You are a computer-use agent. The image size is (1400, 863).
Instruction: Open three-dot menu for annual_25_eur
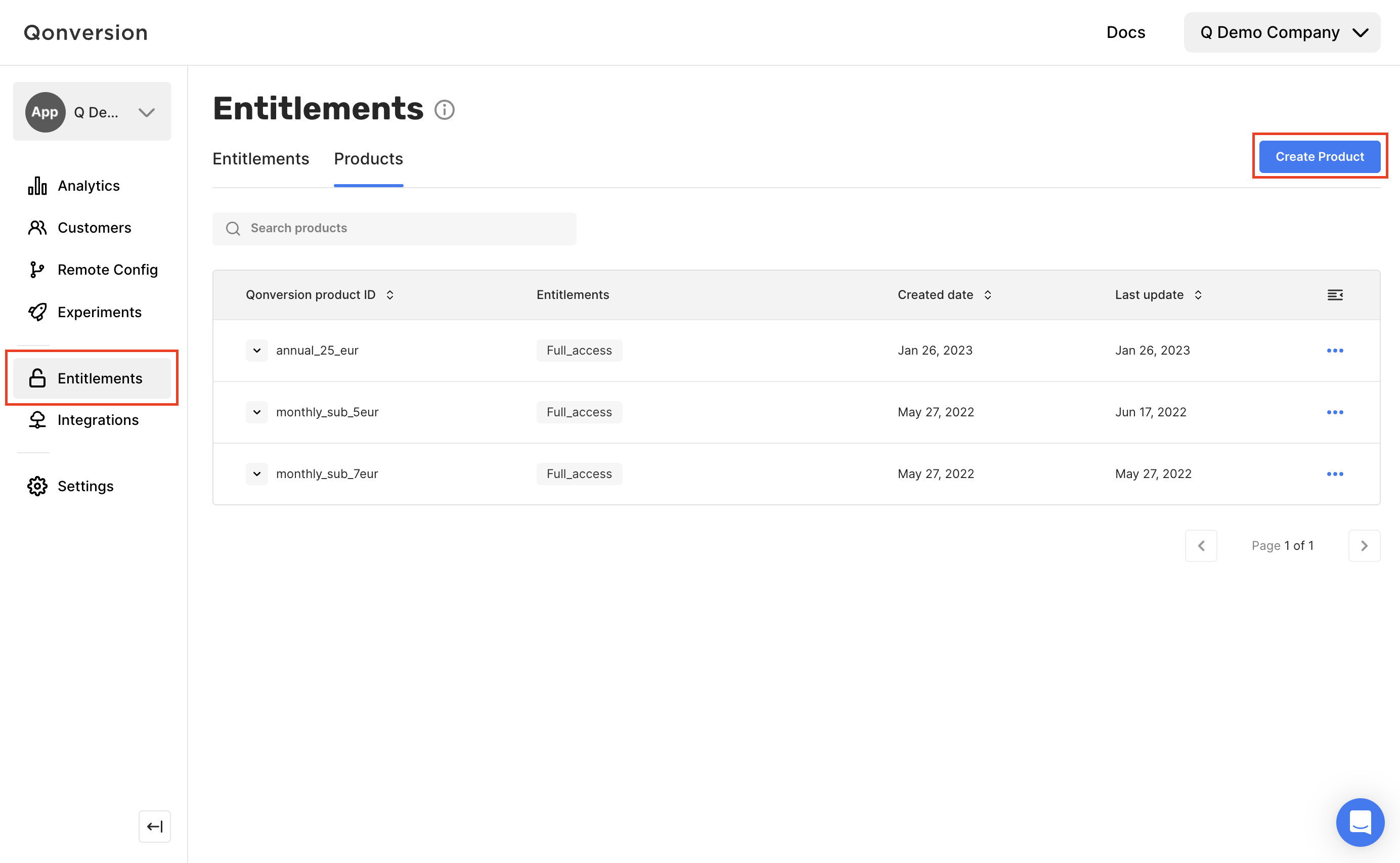pyautogui.click(x=1334, y=351)
